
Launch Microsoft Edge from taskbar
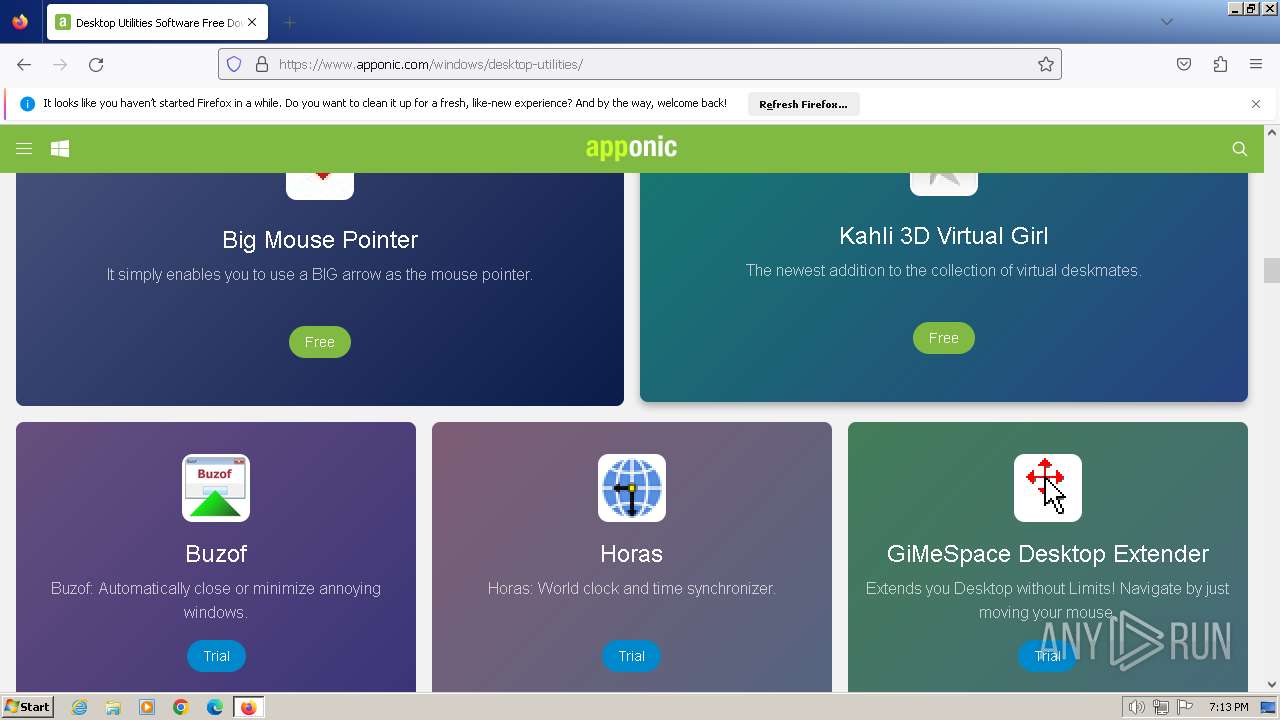(x=215, y=707)
